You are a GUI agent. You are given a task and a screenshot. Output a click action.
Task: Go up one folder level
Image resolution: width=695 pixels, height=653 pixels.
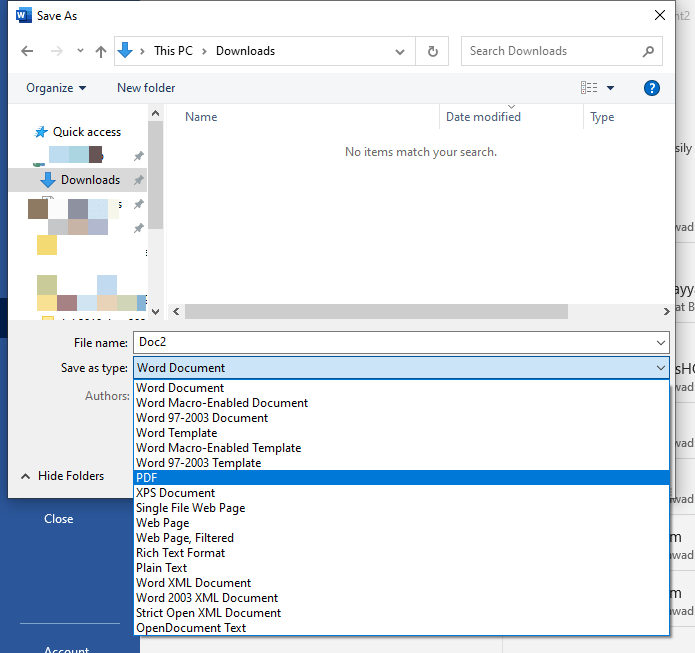(x=101, y=51)
